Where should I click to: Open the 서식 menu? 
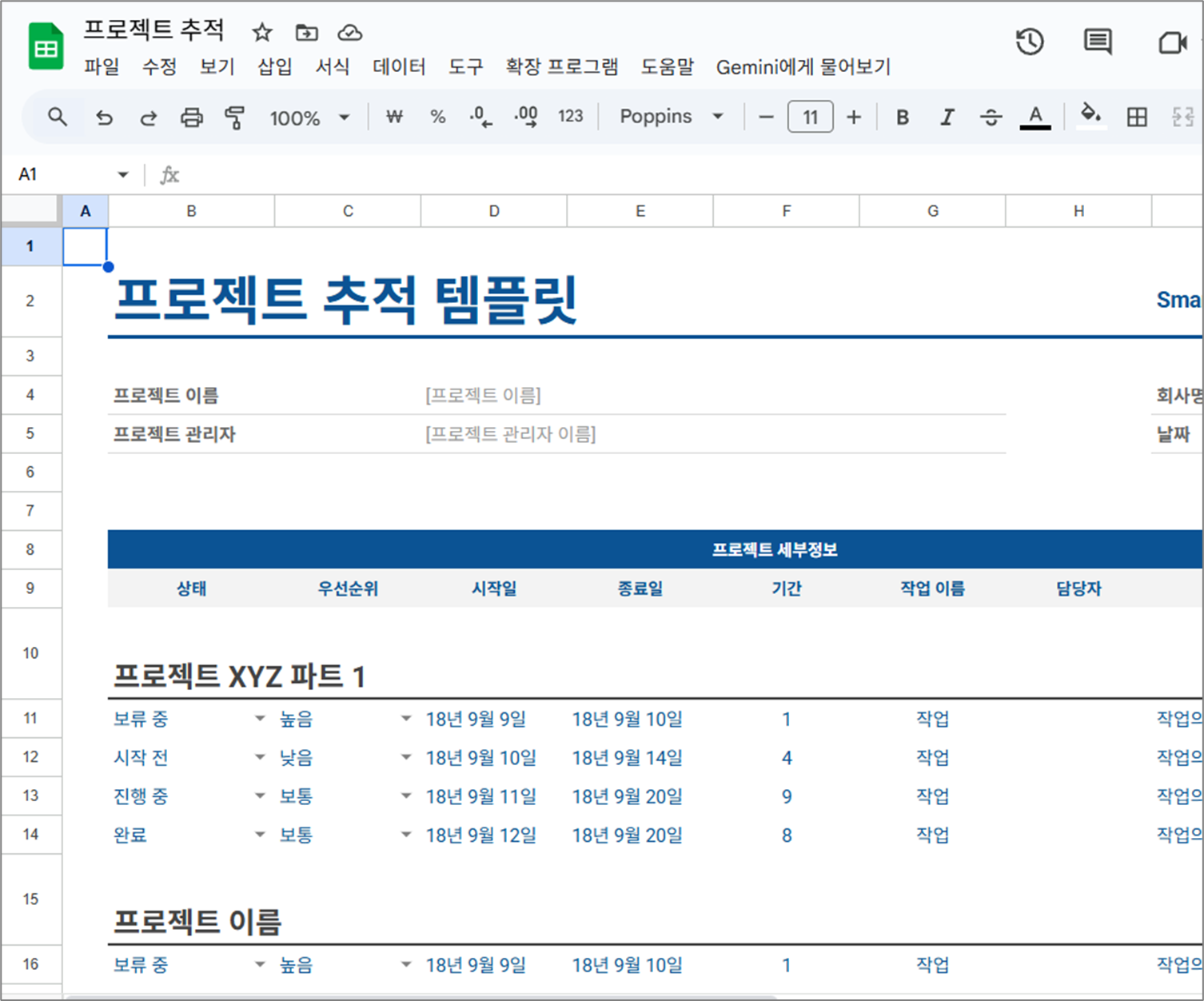pyautogui.click(x=332, y=67)
